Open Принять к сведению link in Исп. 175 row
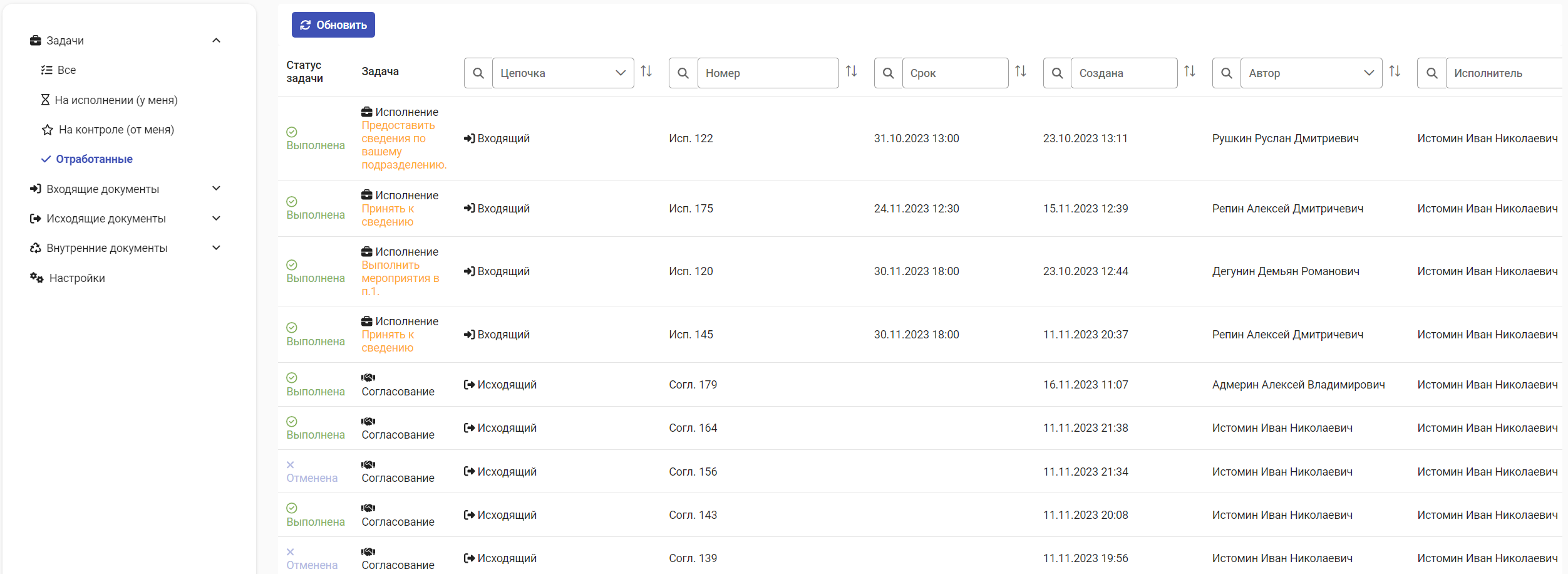This screenshot has width=1568, height=574. click(x=388, y=215)
